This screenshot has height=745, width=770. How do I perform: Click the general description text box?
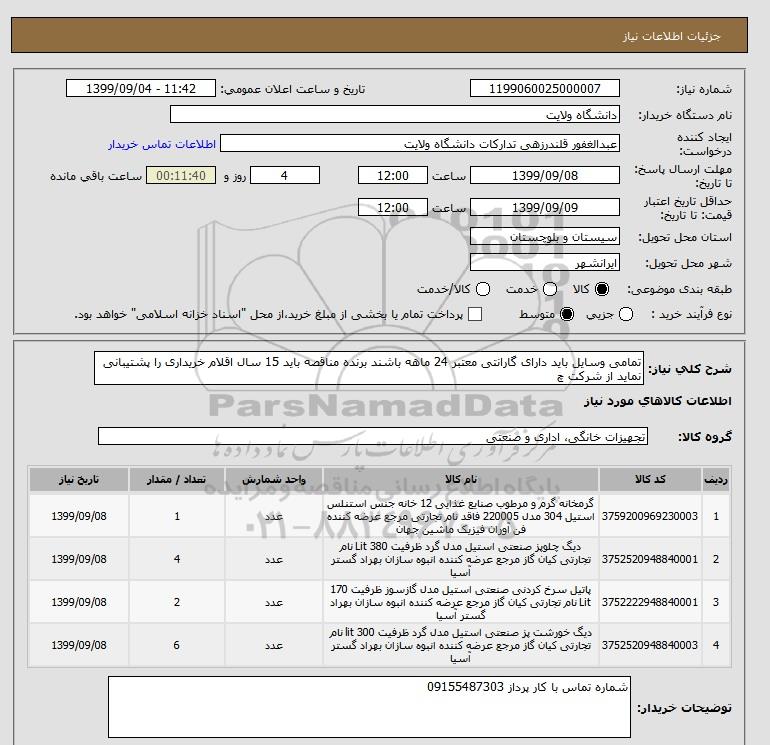coord(369,368)
